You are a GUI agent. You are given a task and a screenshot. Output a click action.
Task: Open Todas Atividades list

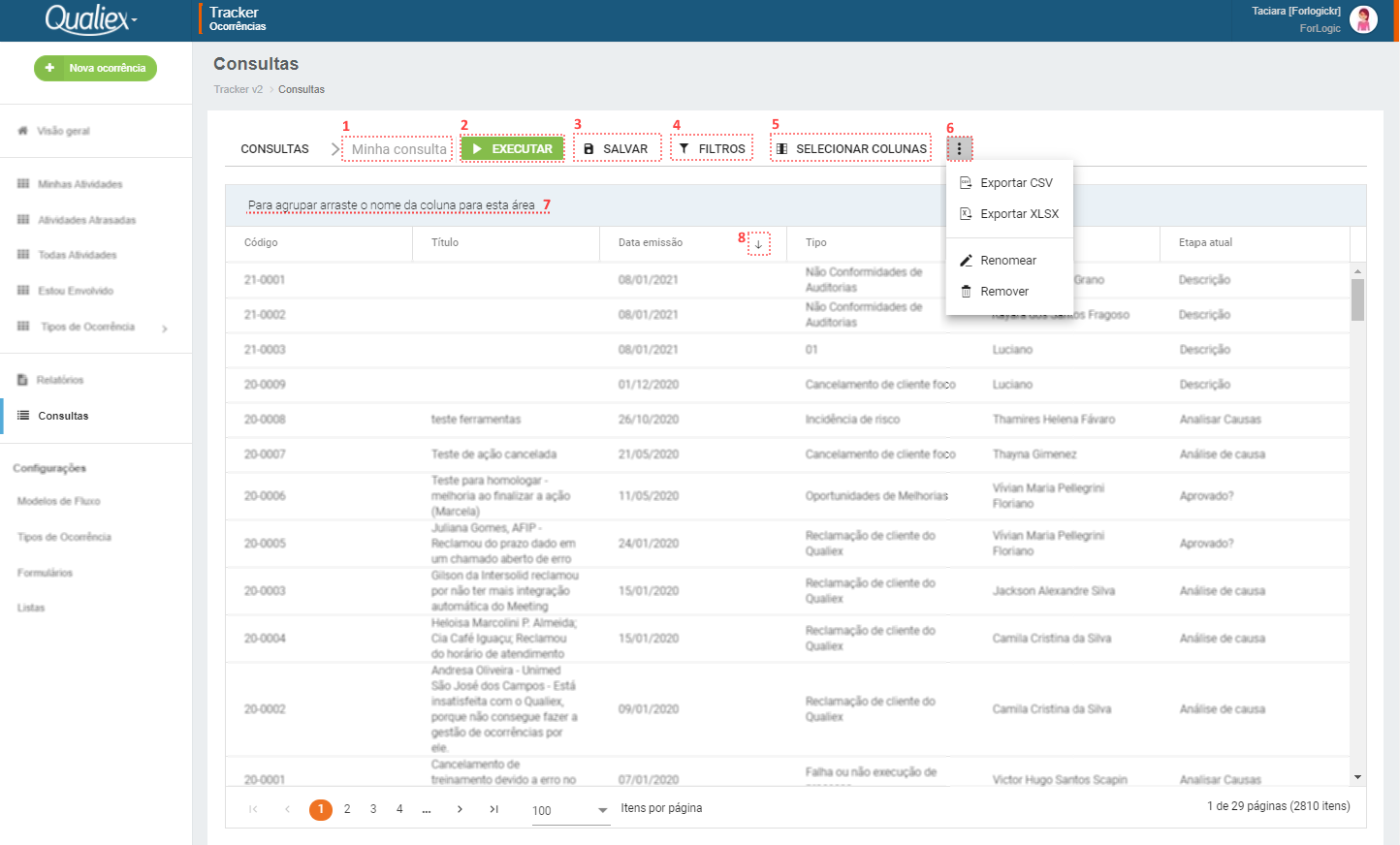point(78,255)
